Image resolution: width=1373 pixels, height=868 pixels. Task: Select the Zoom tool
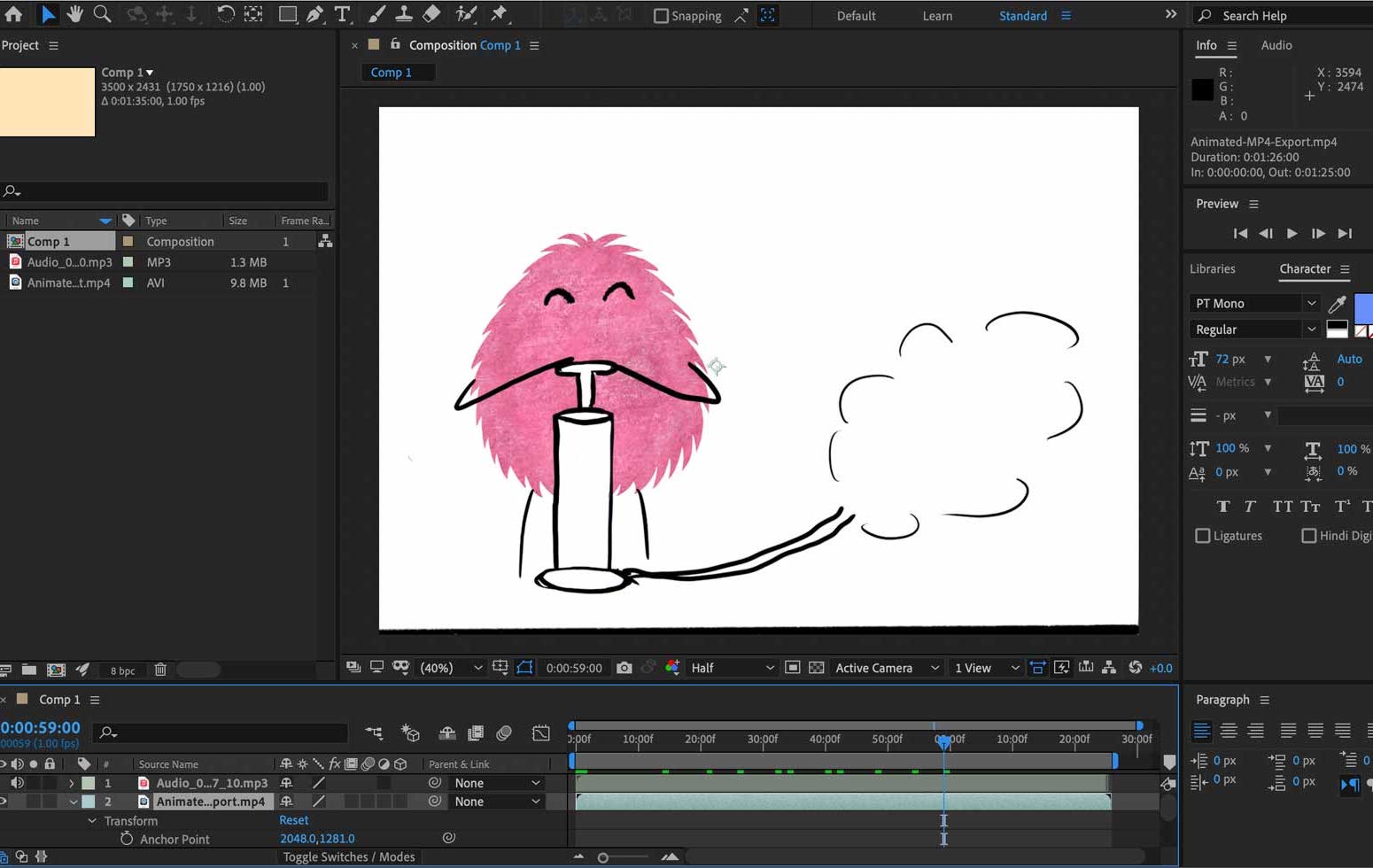click(103, 14)
